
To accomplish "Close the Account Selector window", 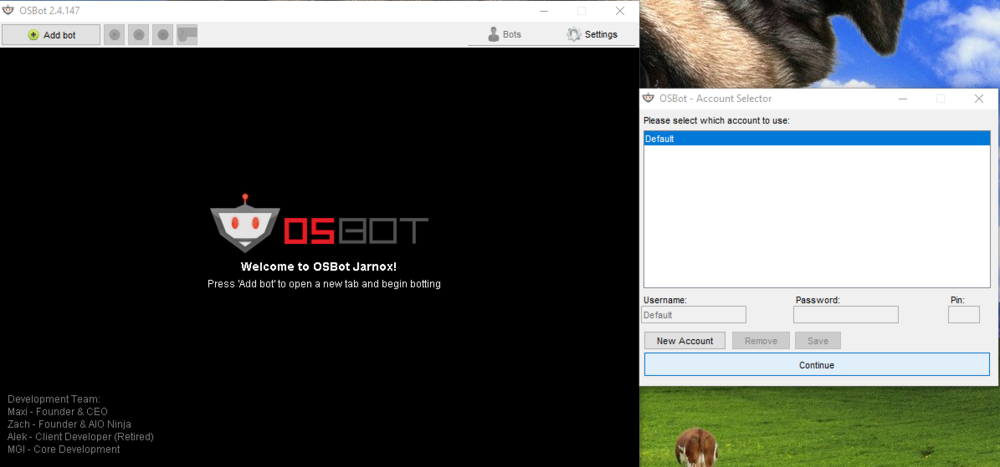I will pyautogui.click(x=979, y=99).
